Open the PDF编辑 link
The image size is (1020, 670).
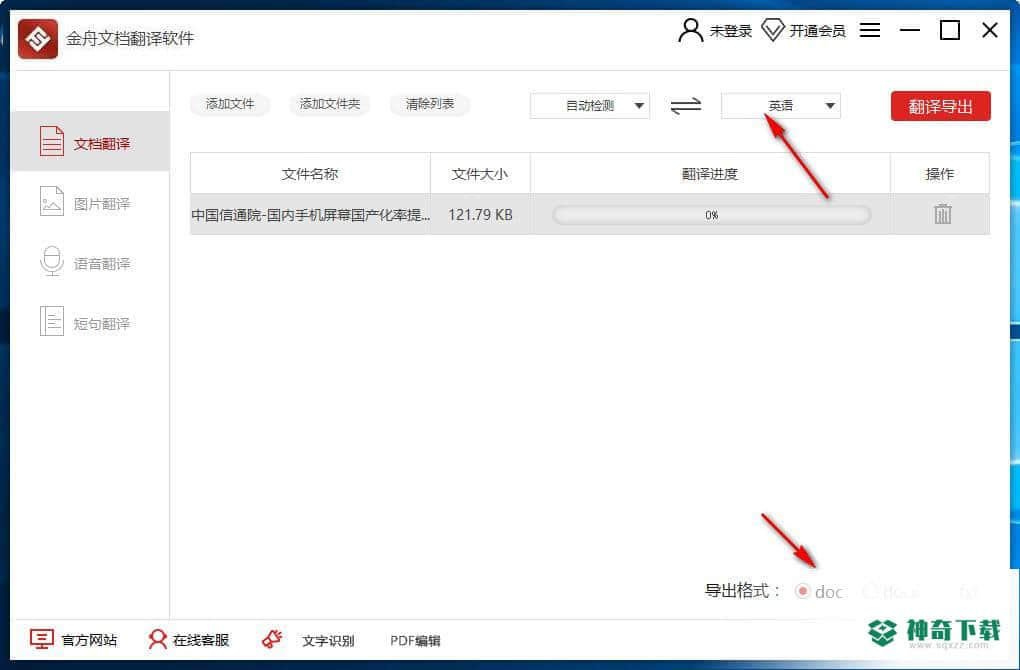[x=415, y=641]
